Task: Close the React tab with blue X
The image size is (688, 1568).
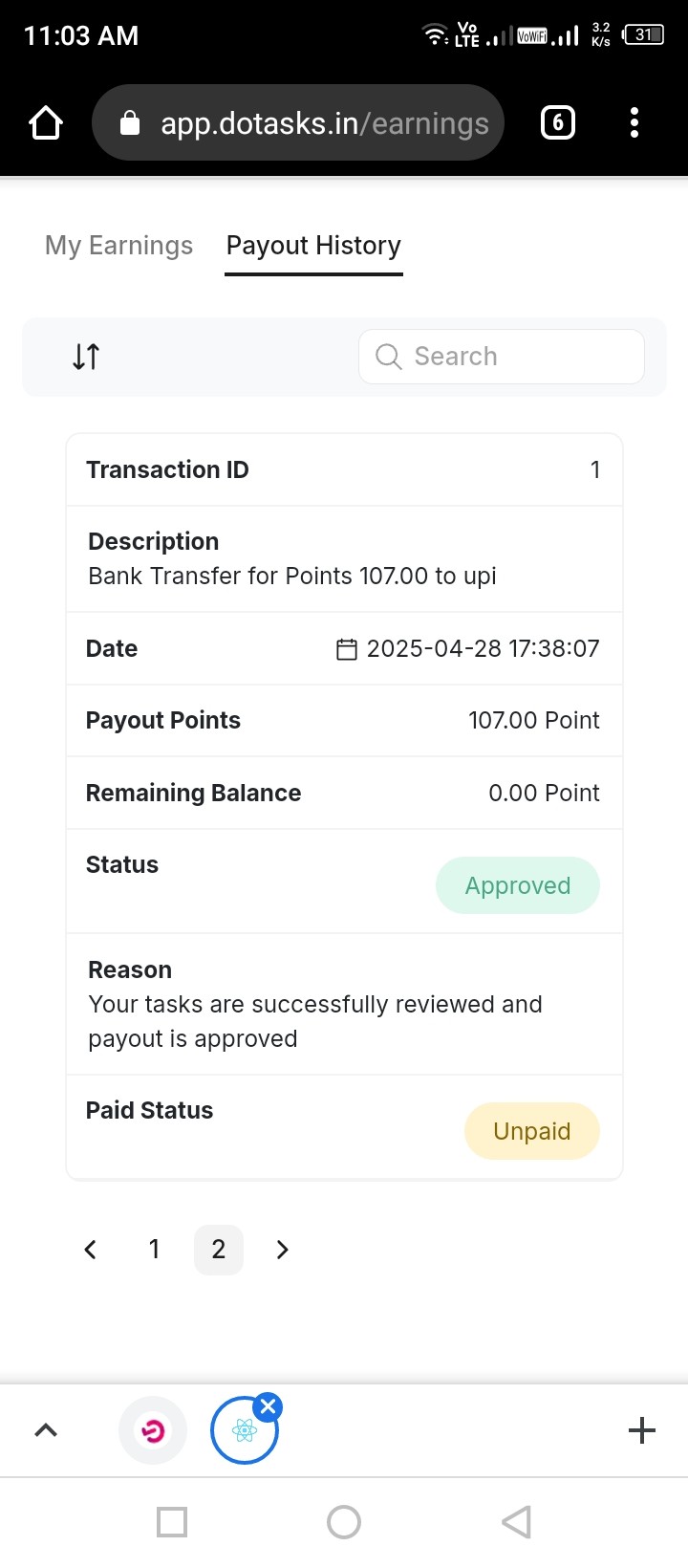Action: tap(269, 1406)
